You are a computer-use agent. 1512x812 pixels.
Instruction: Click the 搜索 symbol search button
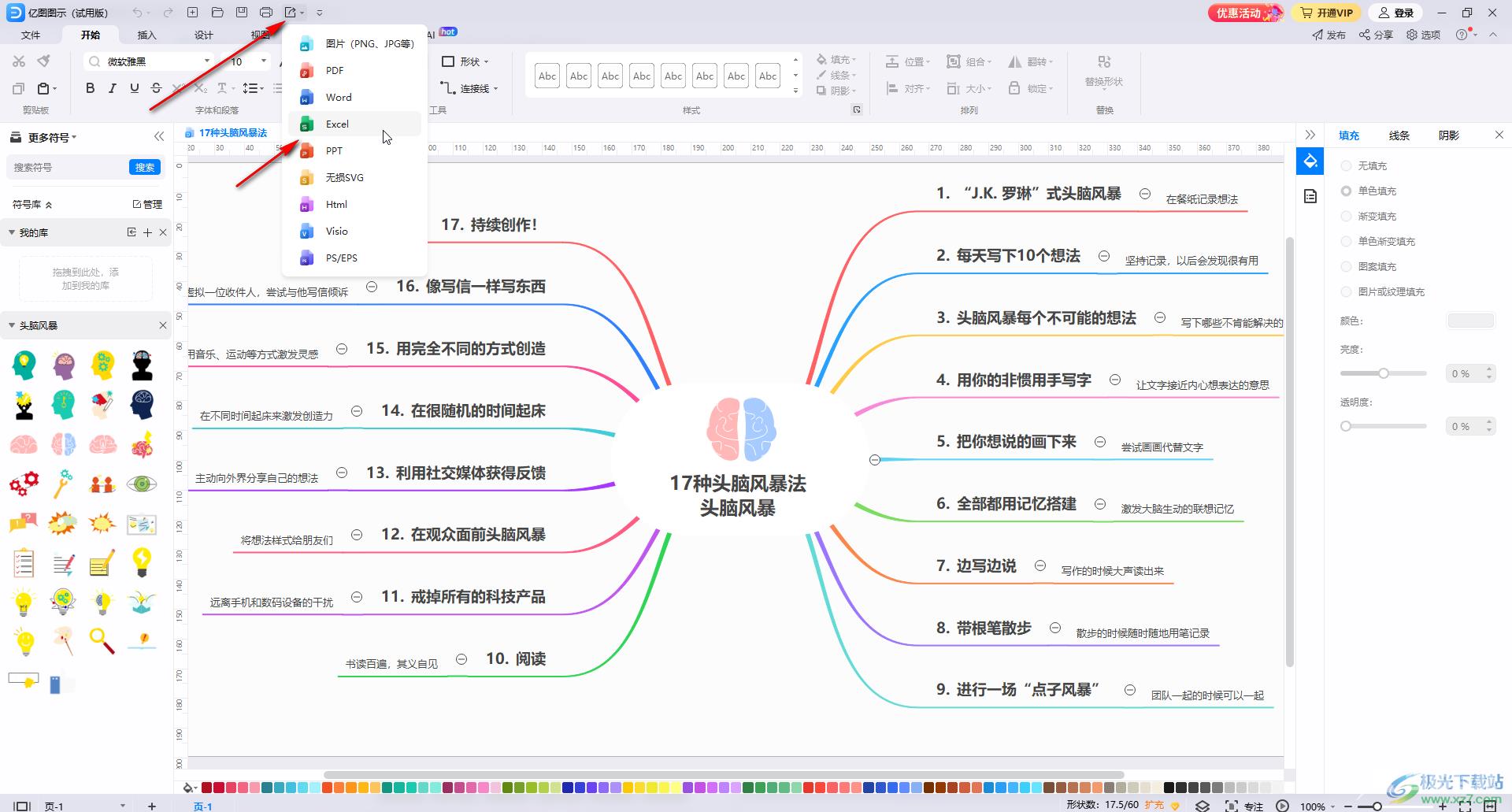point(145,167)
